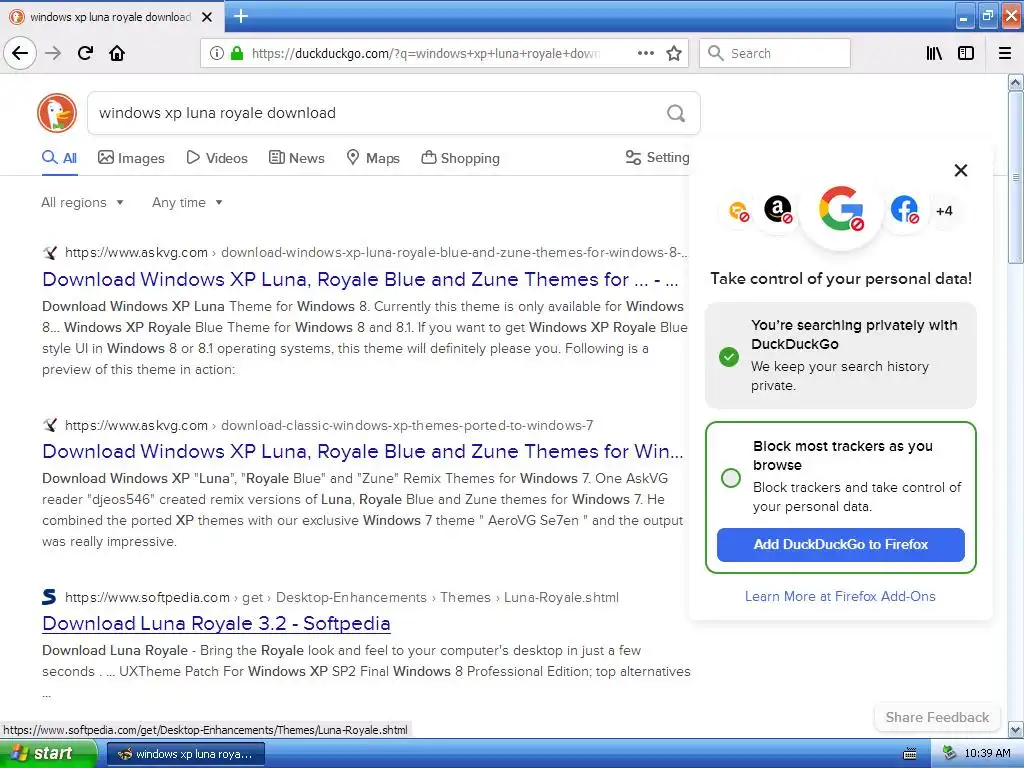
Task: Click the on-screen keyboard icon in taskbar
Action: click(909, 754)
